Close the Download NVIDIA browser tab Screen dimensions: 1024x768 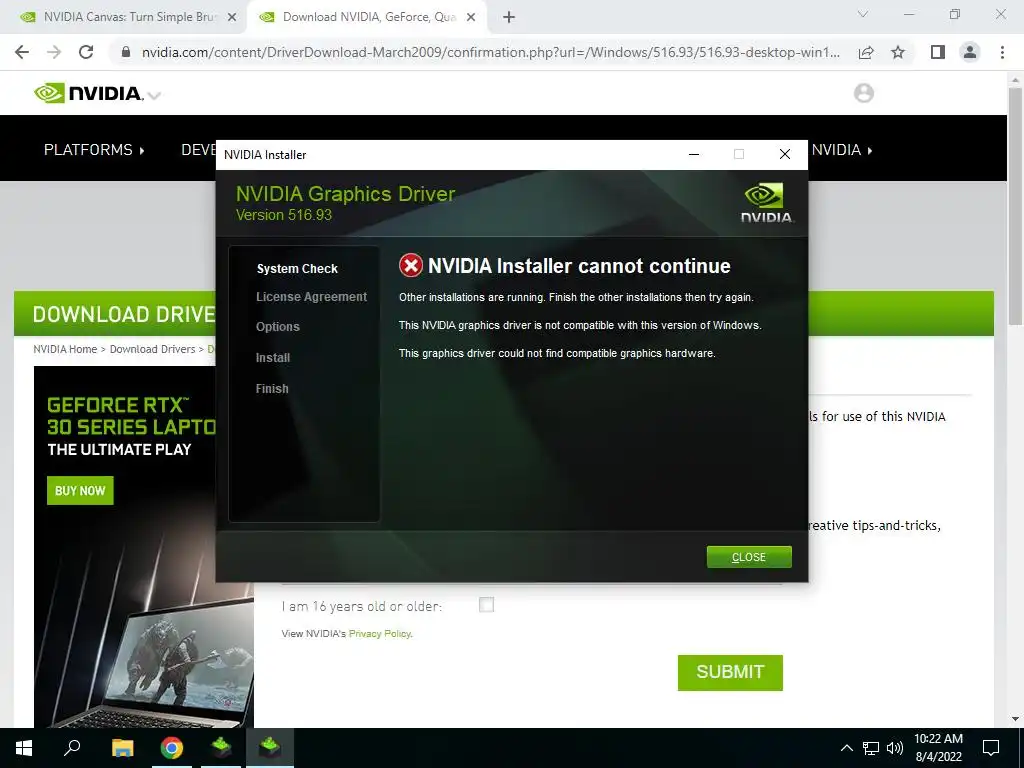471,18
